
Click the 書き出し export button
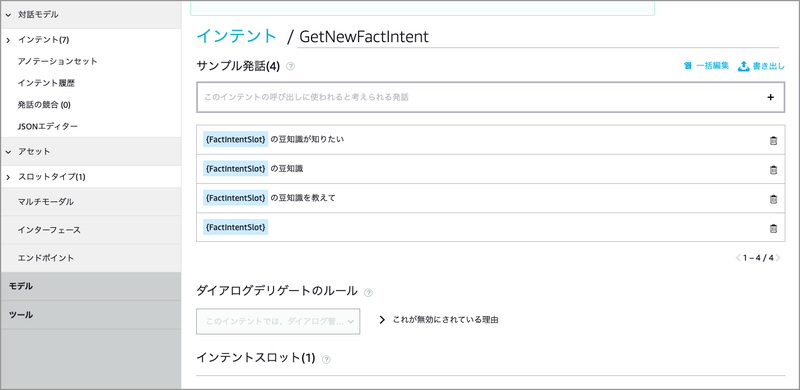[x=761, y=66]
